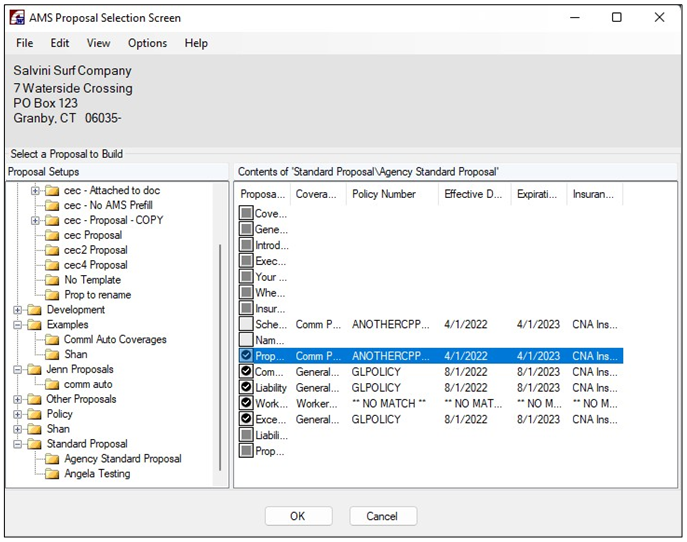This screenshot has width=687, height=542.
Task: Open the Edit menu
Action: click(60, 43)
